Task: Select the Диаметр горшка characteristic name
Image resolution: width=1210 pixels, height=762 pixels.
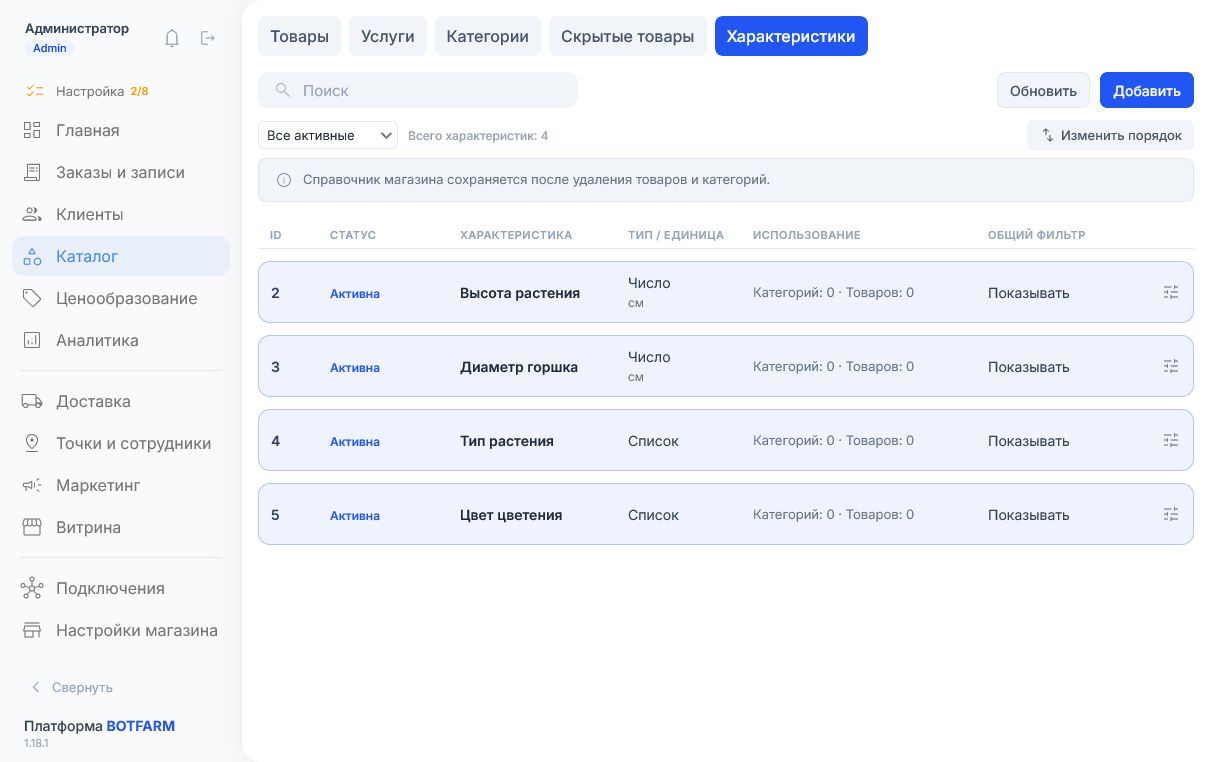Action: 519,367
